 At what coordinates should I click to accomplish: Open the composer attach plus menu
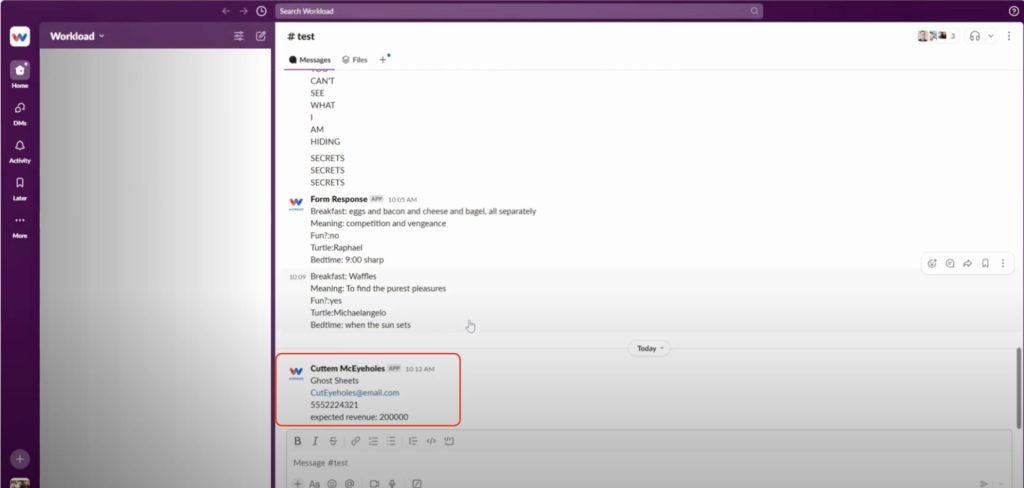(297, 483)
